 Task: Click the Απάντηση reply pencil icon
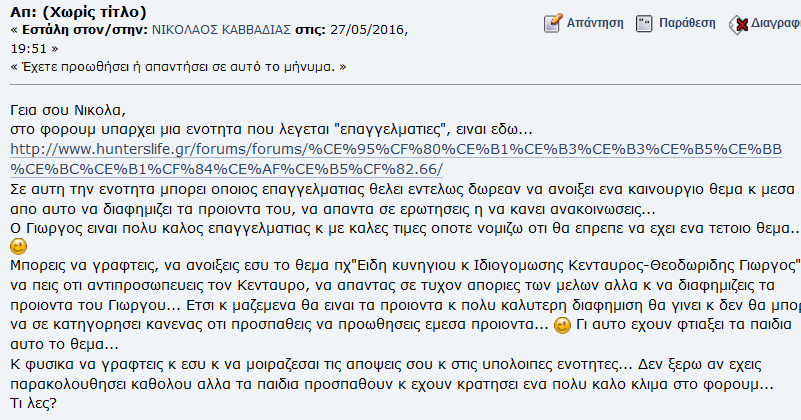tap(553, 23)
